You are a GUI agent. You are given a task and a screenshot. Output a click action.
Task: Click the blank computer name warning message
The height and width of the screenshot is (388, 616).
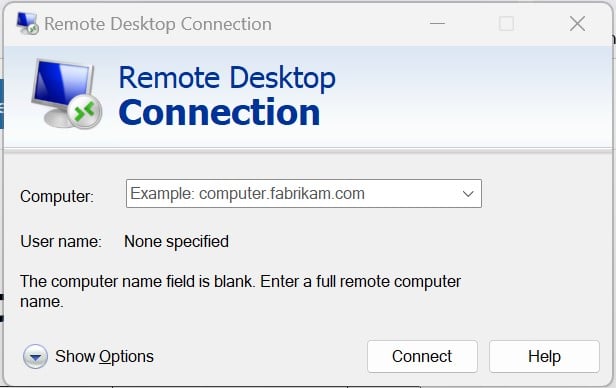coord(240,291)
